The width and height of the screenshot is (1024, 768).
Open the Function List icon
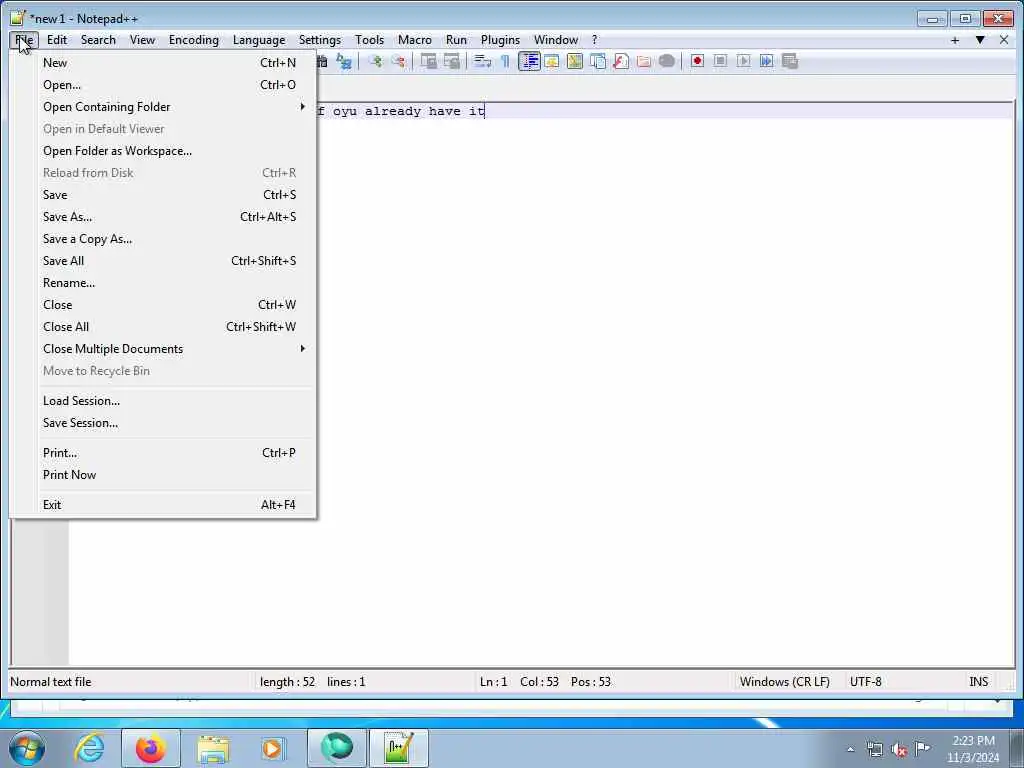pos(620,61)
